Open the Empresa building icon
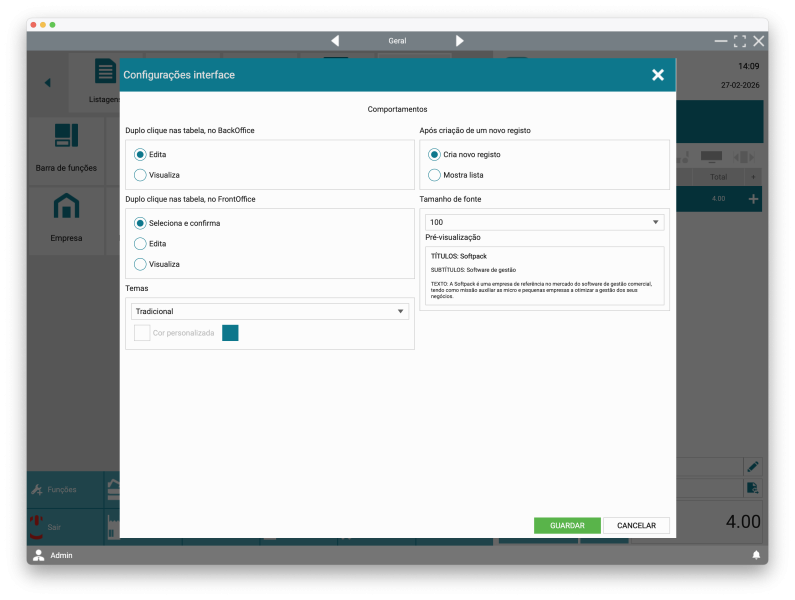 click(x=66, y=206)
